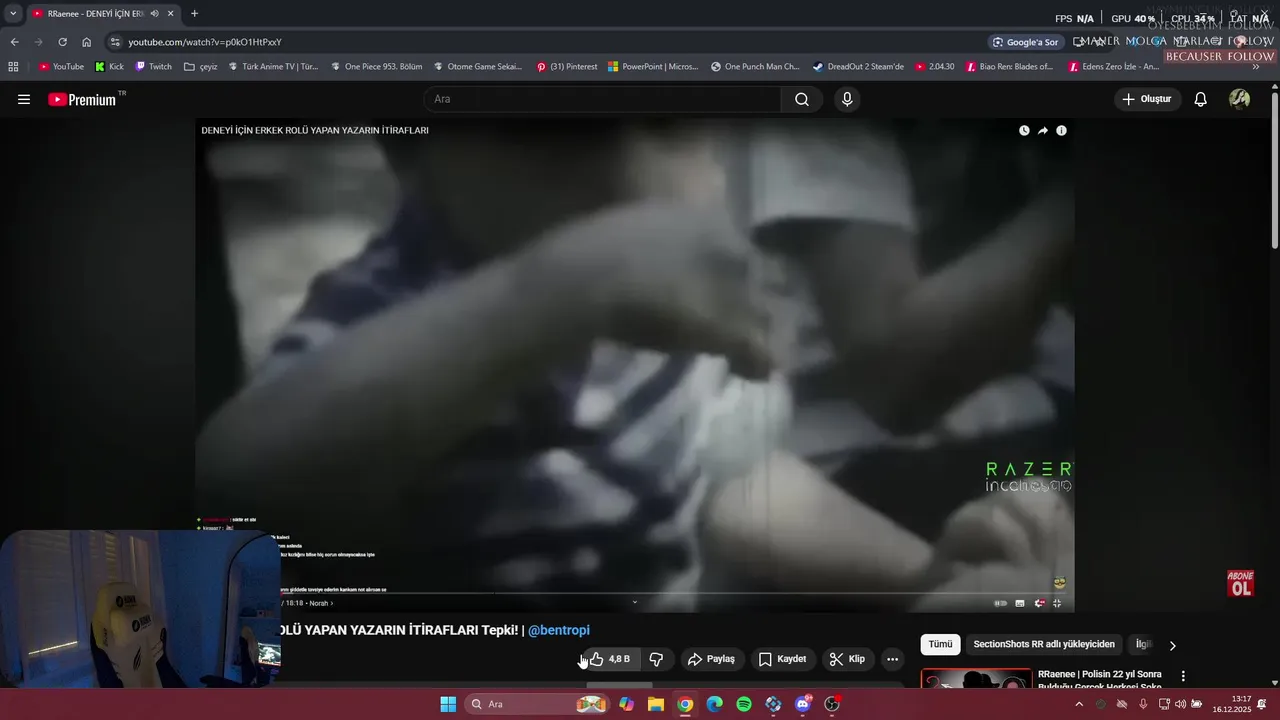This screenshot has height=720, width=1280.
Task: Click the Paylaş share button
Action: tap(711, 659)
